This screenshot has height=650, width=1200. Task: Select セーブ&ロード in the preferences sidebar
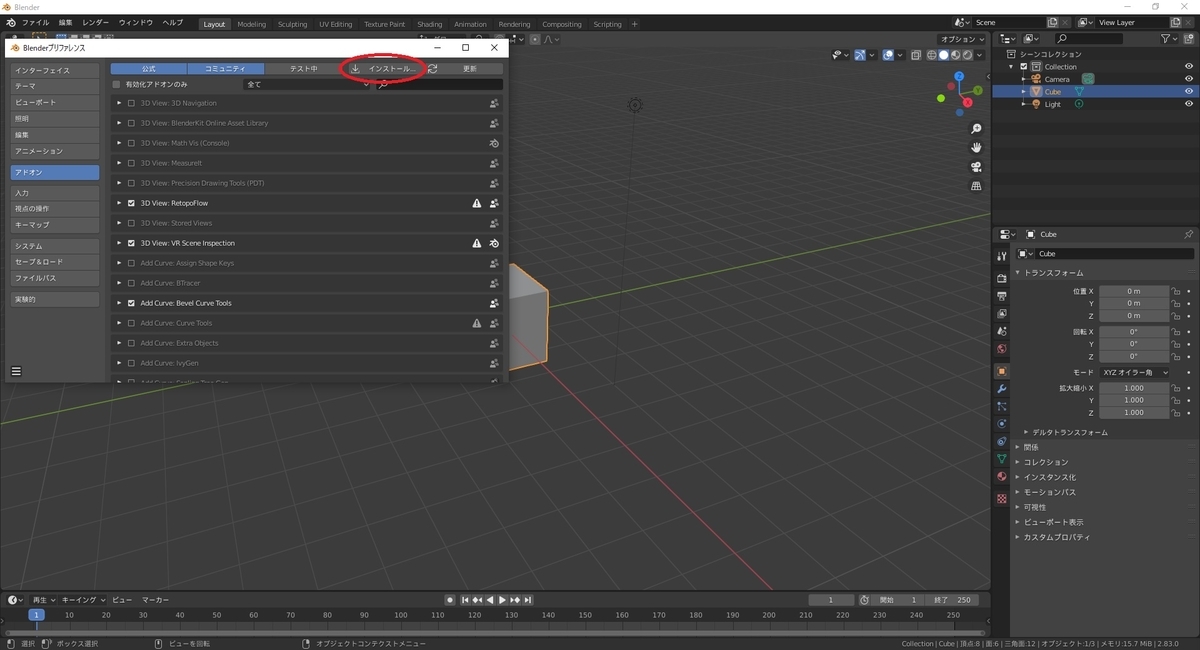55,262
